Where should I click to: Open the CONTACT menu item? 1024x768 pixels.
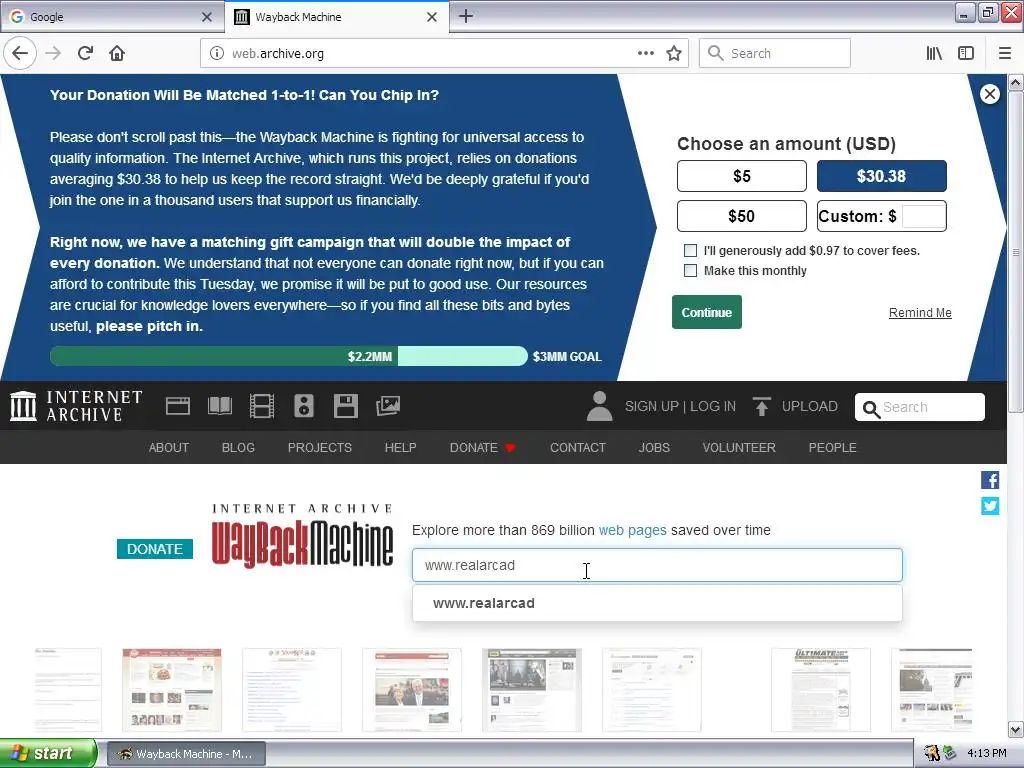pos(577,447)
